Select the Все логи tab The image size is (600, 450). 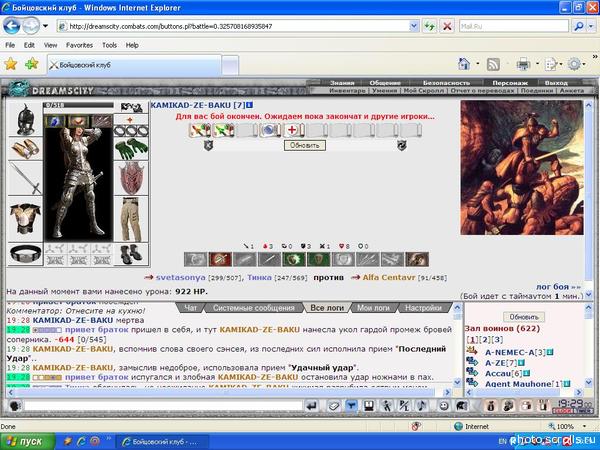pyautogui.click(x=327, y=308)
